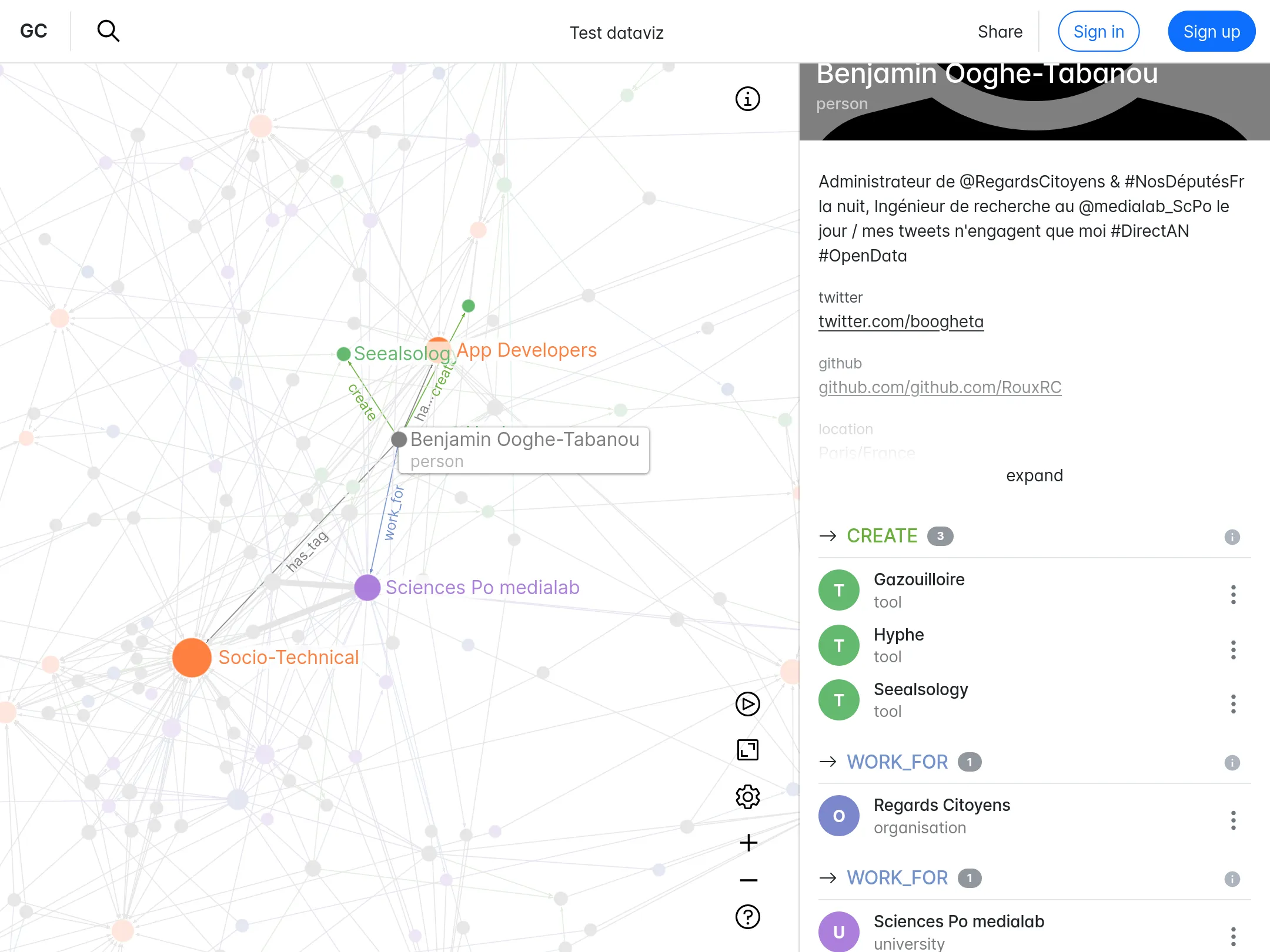The height and width of the screenshot is (952, 1270).
Task: Click the search magnifier icon in header
Action: click(x=108, y=31)
